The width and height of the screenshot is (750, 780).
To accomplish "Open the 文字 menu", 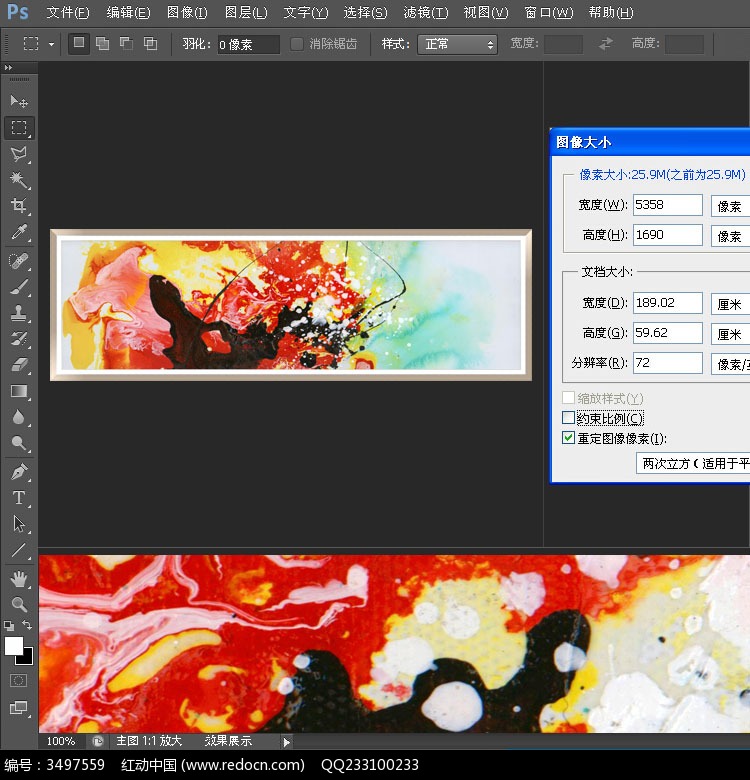I will pyautogui.click(x=305, y=12).
